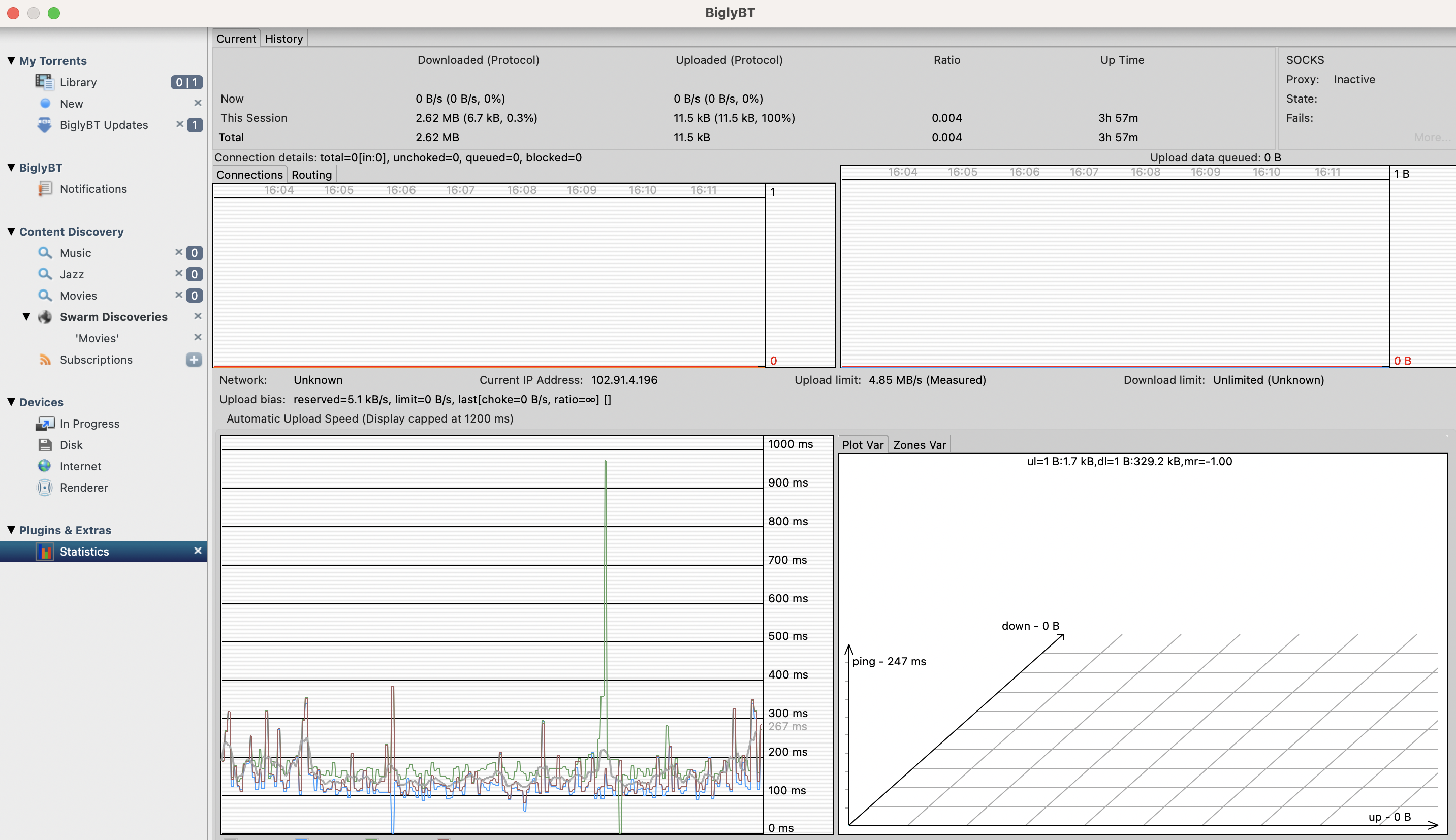Collapse the Content Discovery section
The width and height of the screenshot is (1456, 840).
click(x=11, y=232)
